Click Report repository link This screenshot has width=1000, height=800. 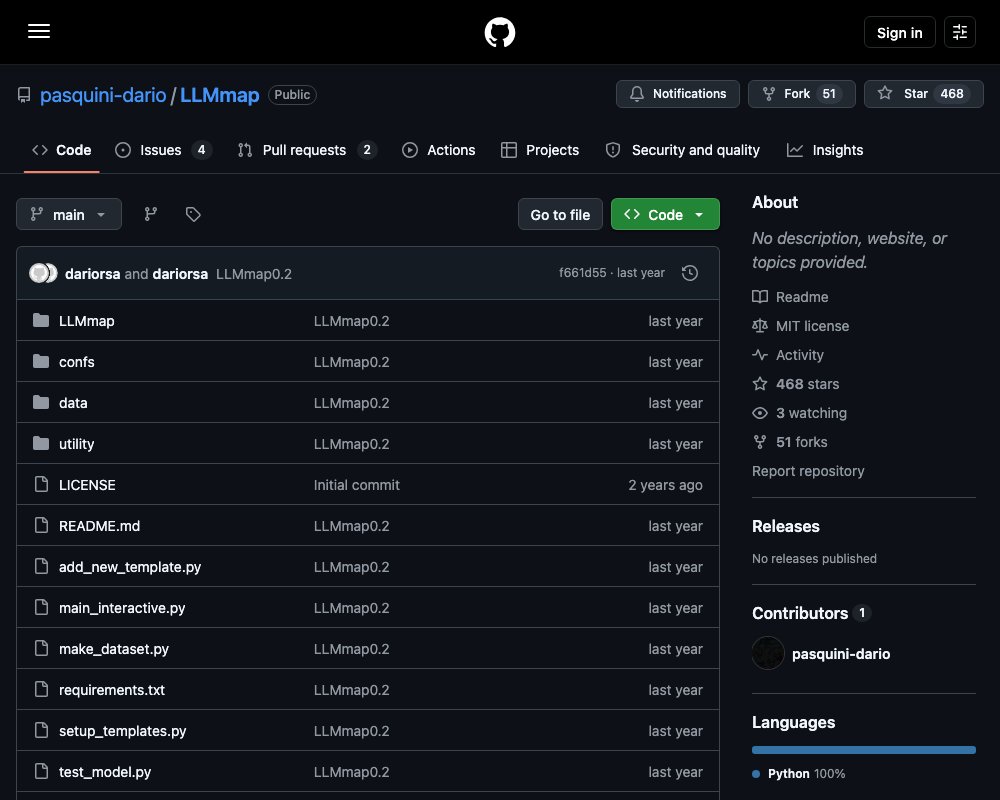click(x=808, y=471)
